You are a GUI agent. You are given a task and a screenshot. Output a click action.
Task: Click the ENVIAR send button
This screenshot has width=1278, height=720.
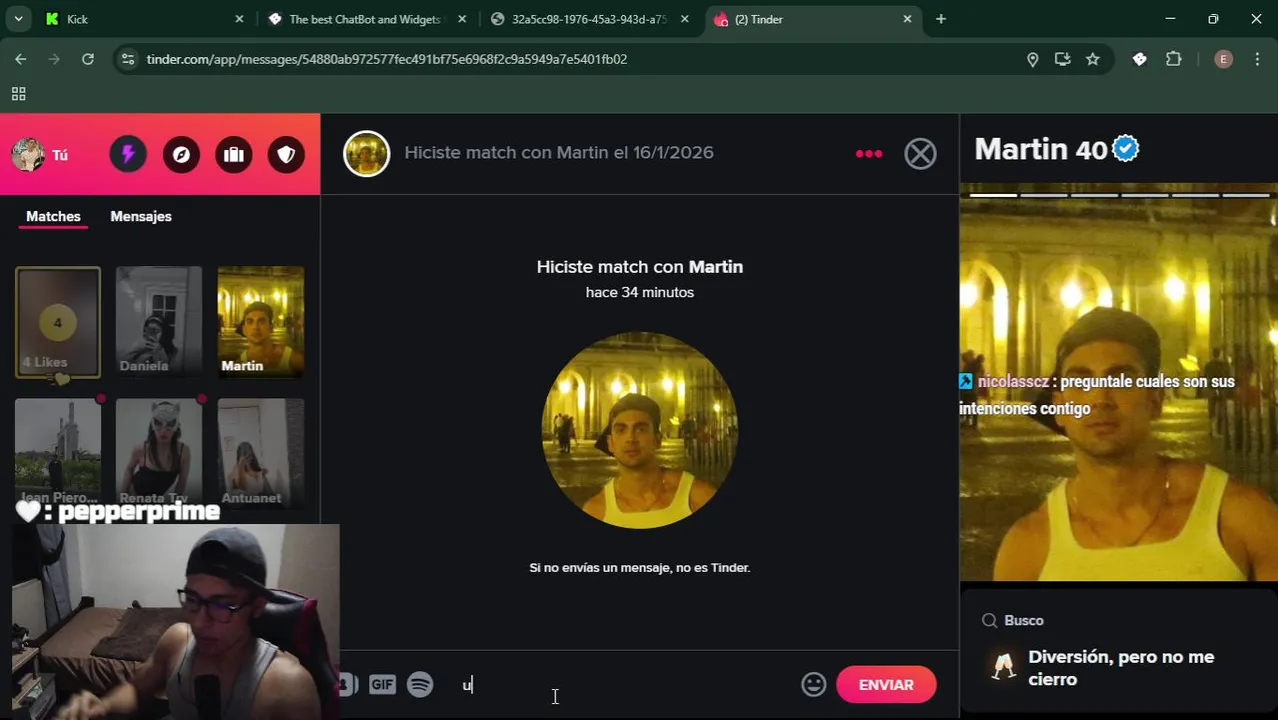[886, 685]
